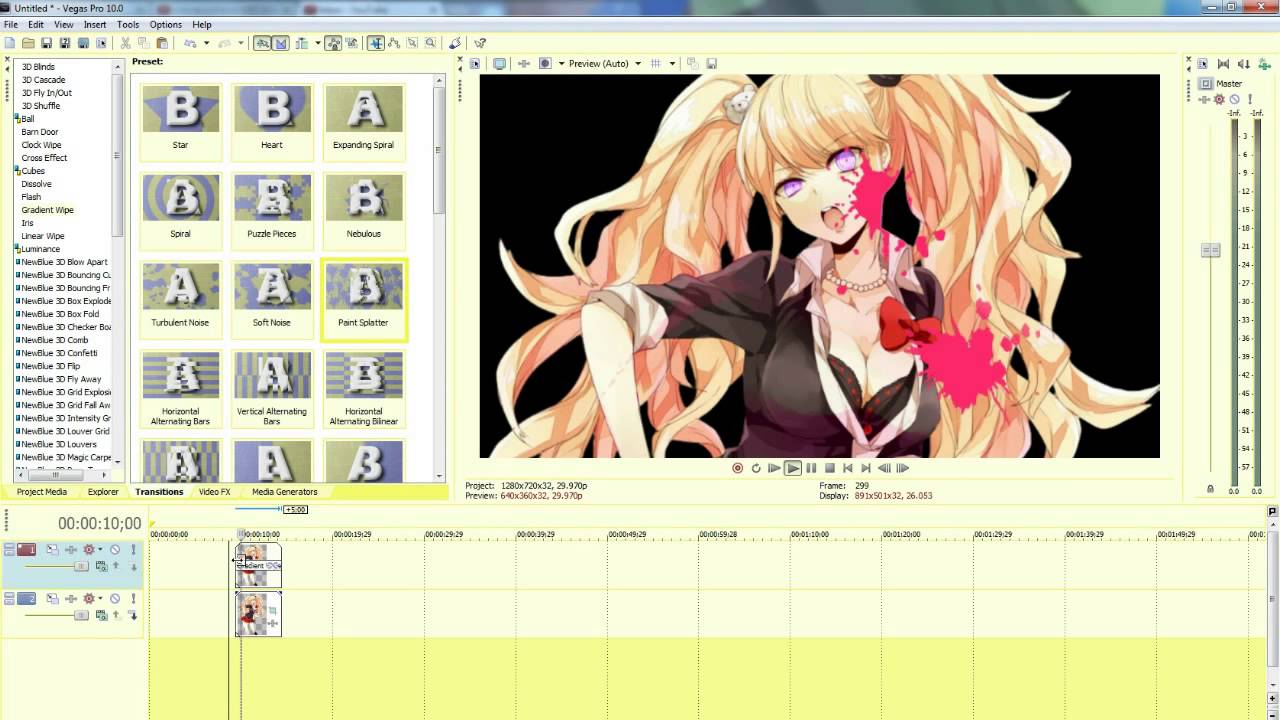The width and height of the screenshot is (1280, 720).
Task: Toggle Automatic Crossfades in the toolbar
Action: (x=281, y=43)
